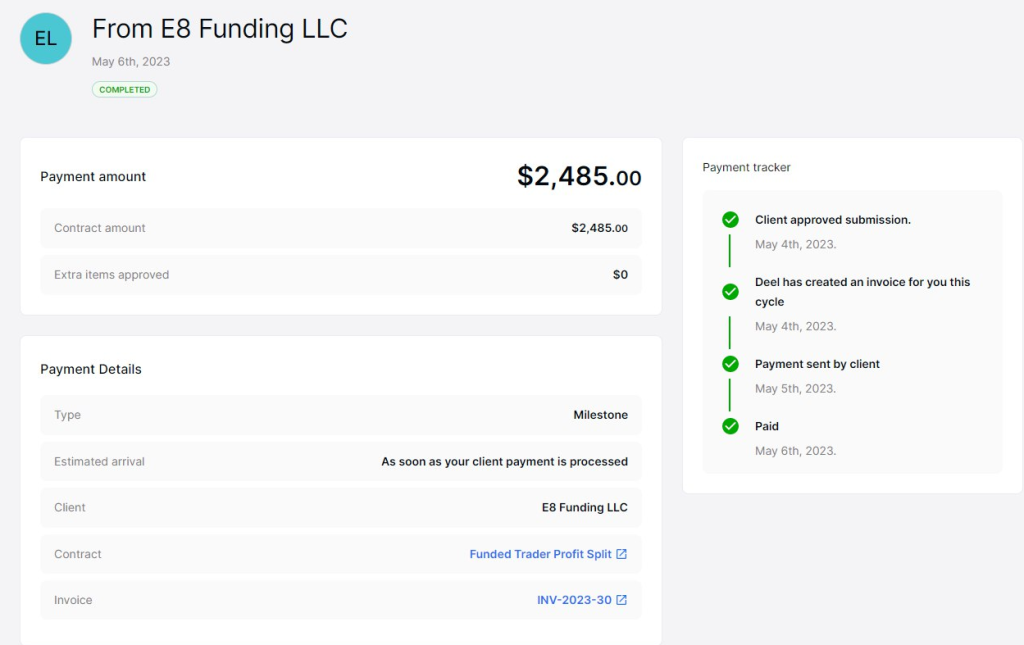
Task: Click the external link icon beside INV-2023-30
Action: pyautogui.click(x=621, y=600)
